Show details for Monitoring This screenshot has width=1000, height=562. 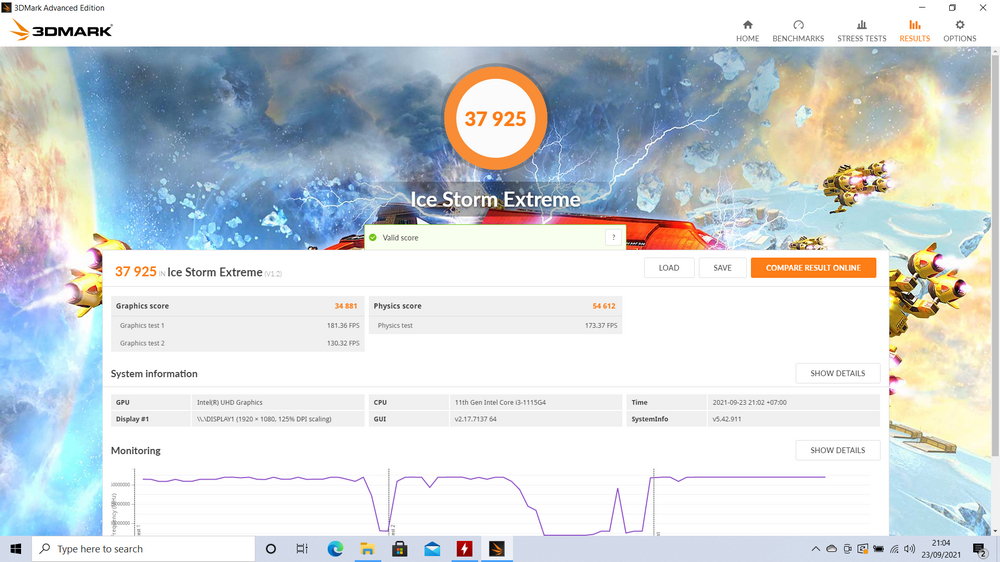point(837,450)
